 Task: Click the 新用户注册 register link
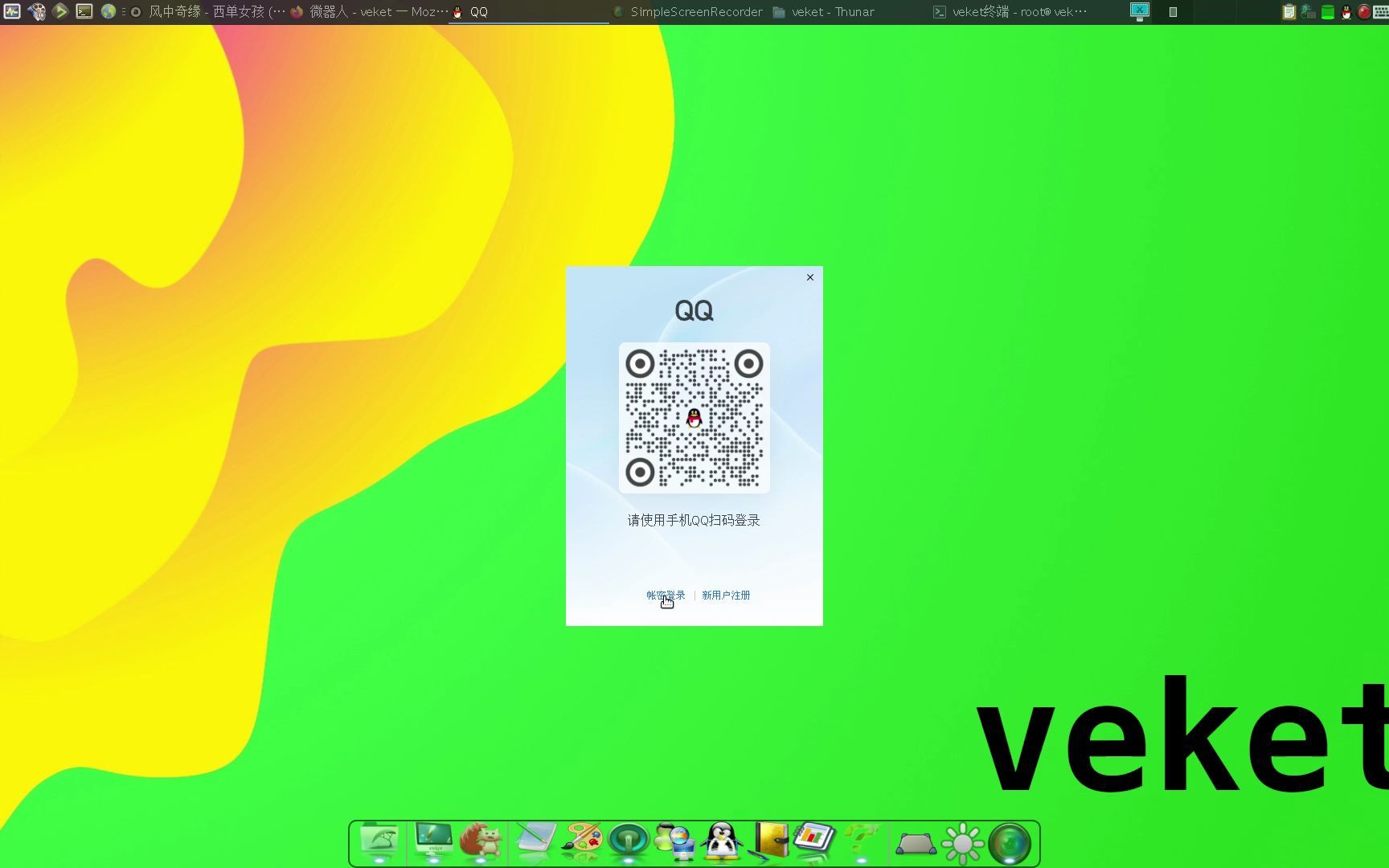pyautogui.click(x=726, y=596)
